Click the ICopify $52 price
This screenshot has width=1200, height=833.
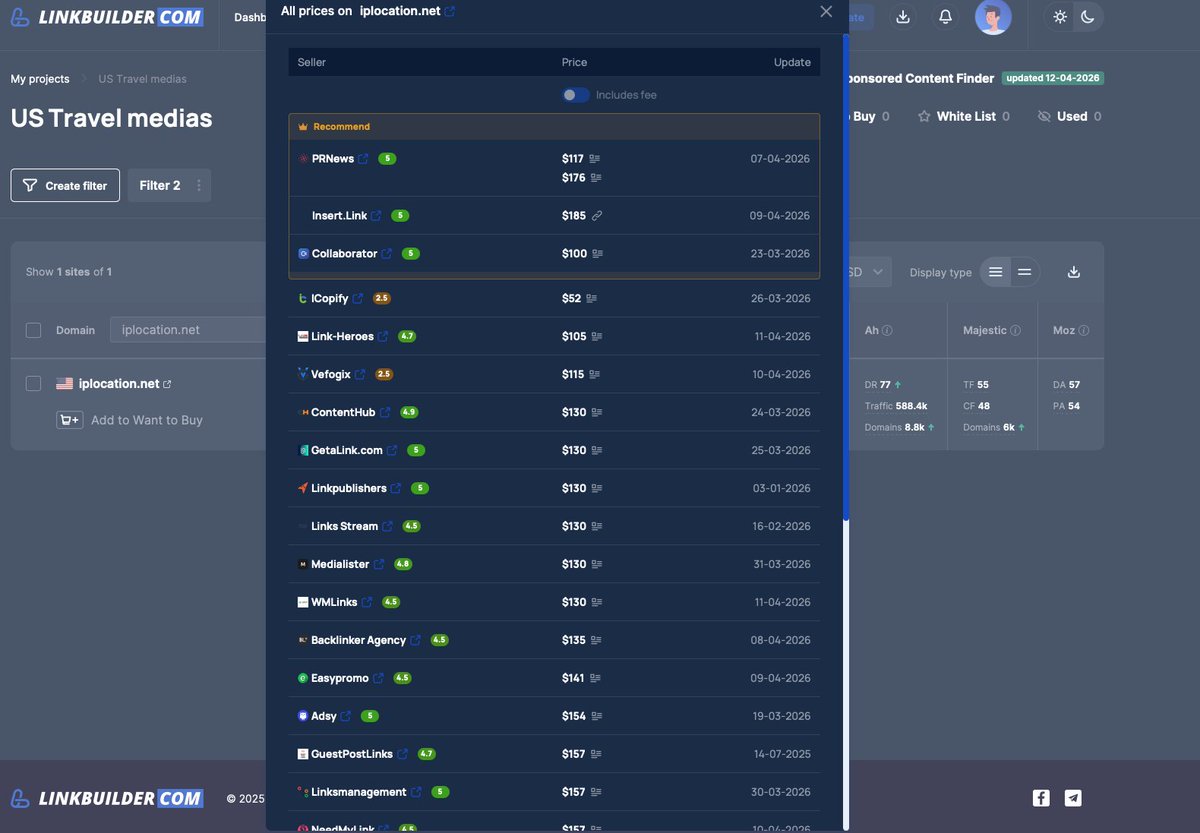coord(571,299)
